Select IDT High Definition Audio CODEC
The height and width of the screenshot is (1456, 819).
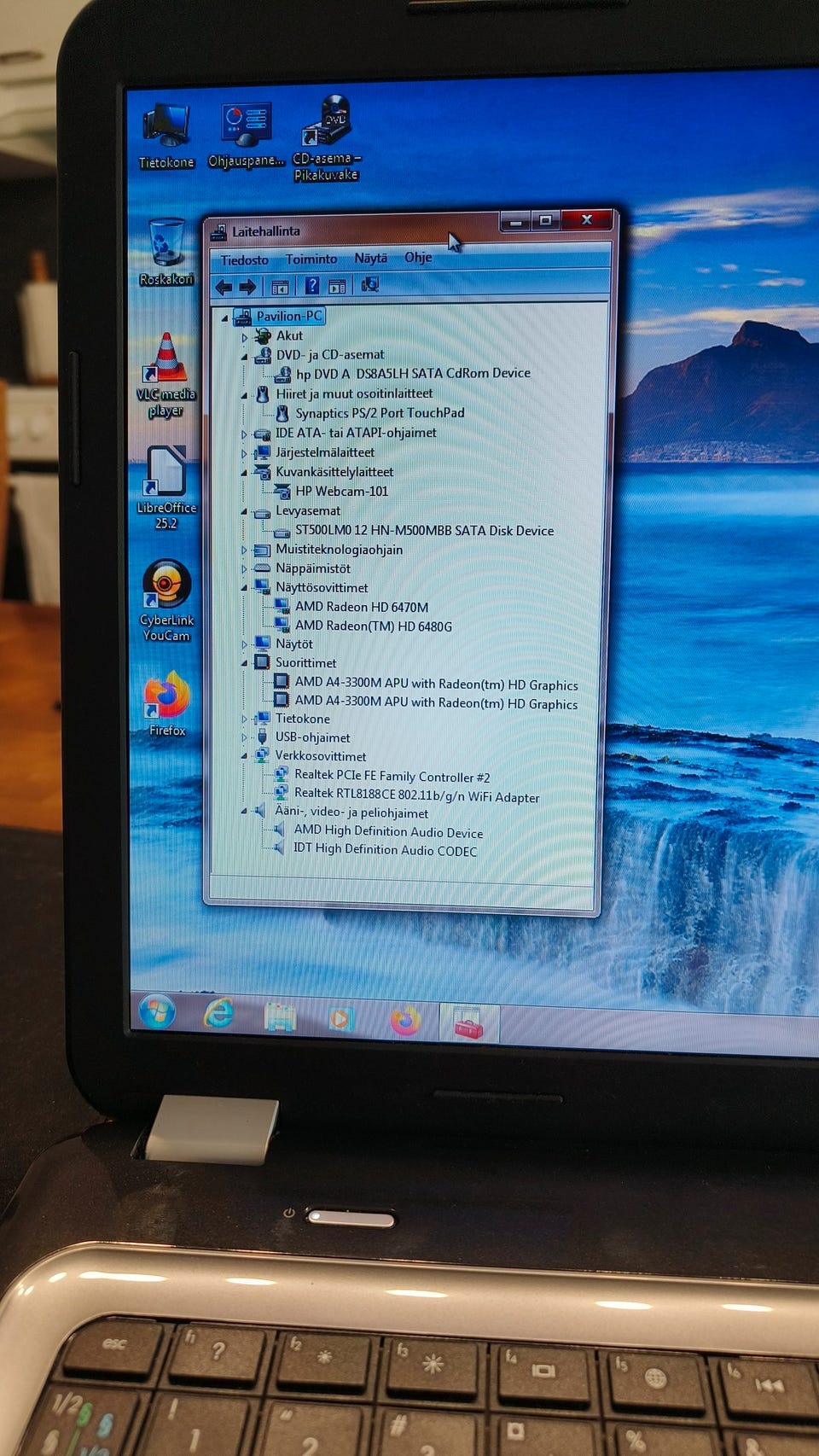385,850
